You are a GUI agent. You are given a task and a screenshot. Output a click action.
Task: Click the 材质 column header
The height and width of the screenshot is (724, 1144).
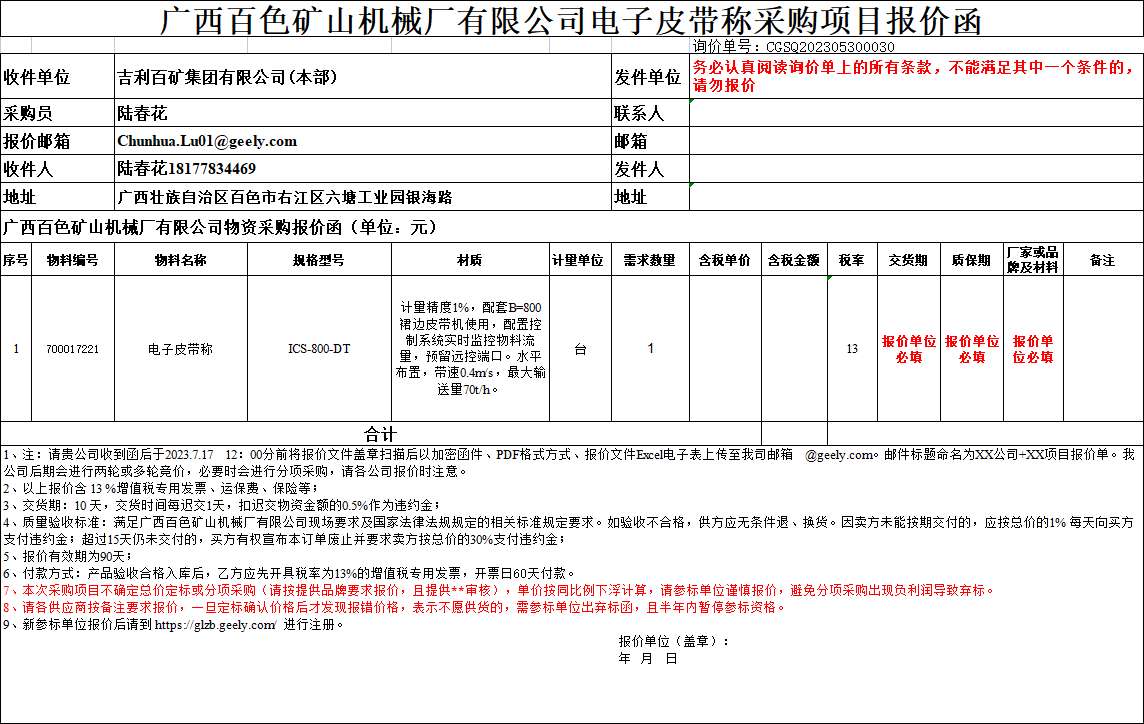(x=470, y=260)
